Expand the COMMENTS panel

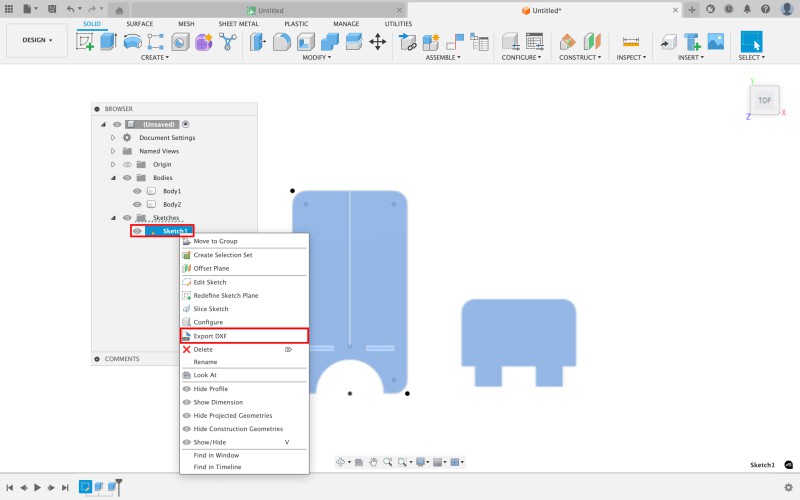(97, 359)
